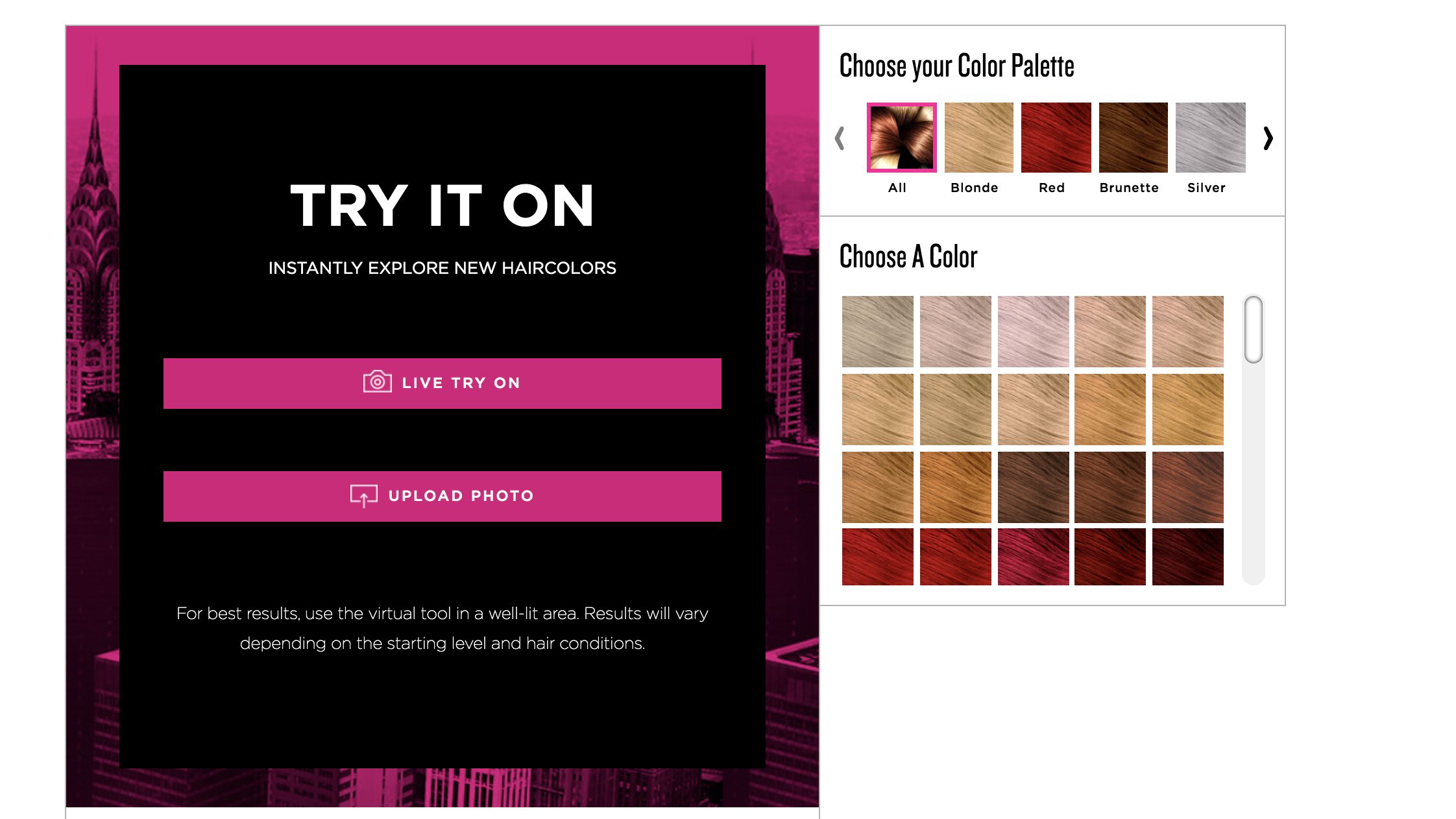Viewport: 1456px width, 819px height.
Task: Choose the dark brown swatch, third in third row
Action: pyautogui.click(x=1034, y=487)
